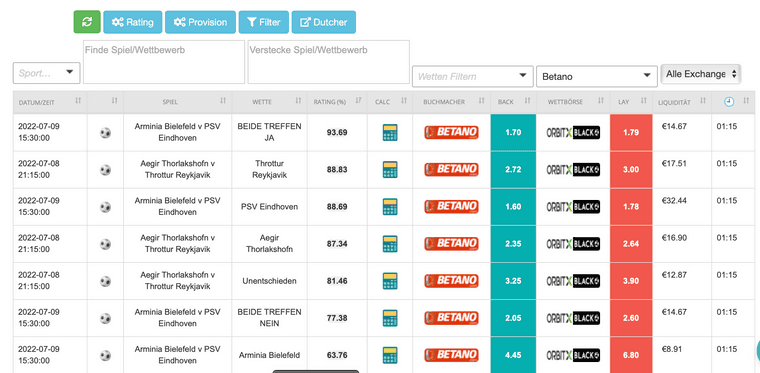Click Orbit X logo in PSV Eindhoven bet row
Image resolution: width=760 pixels, height=373 pixels.
click(573, 206)
